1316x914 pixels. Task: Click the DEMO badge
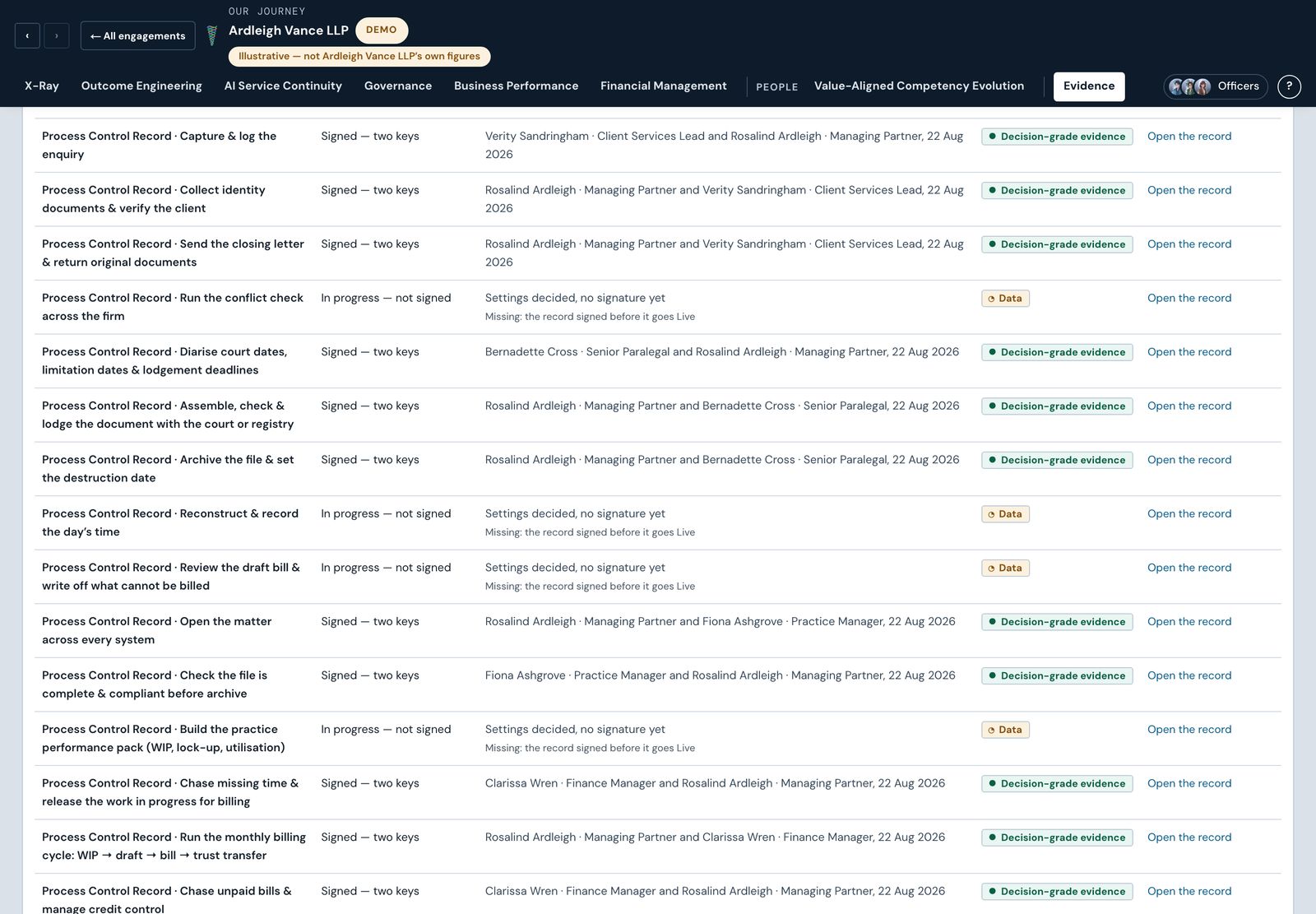tap(382, 30)
